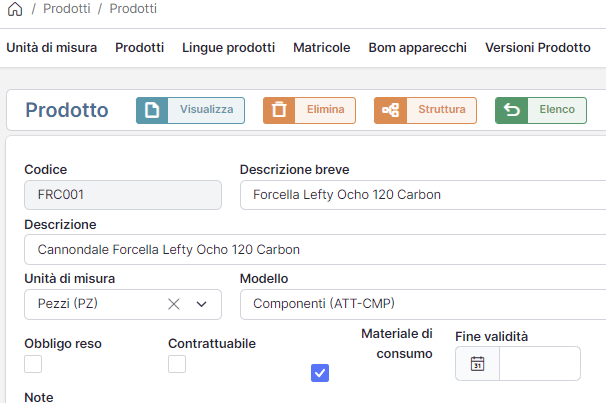Click the Modello label

point(264,279)
